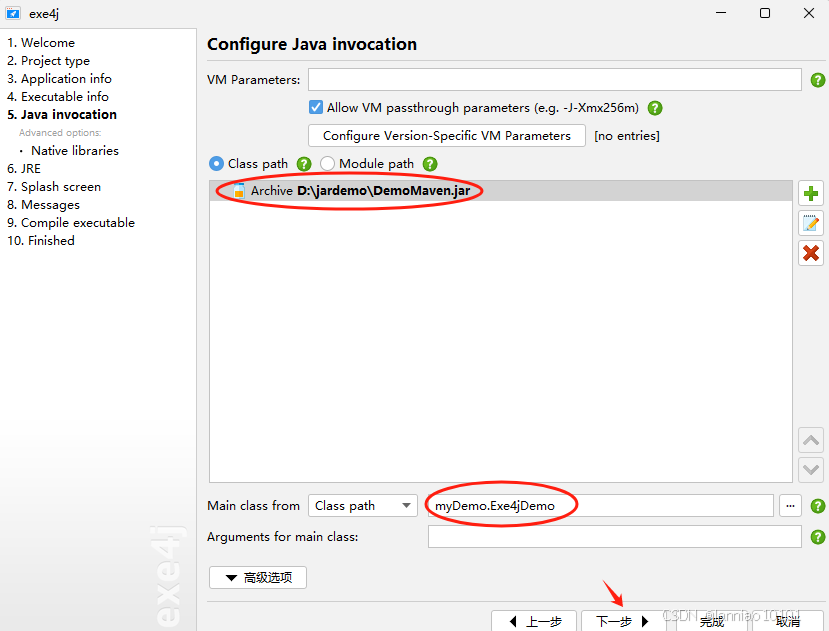Select step 5. Java invocation

(x=62, y=114)
